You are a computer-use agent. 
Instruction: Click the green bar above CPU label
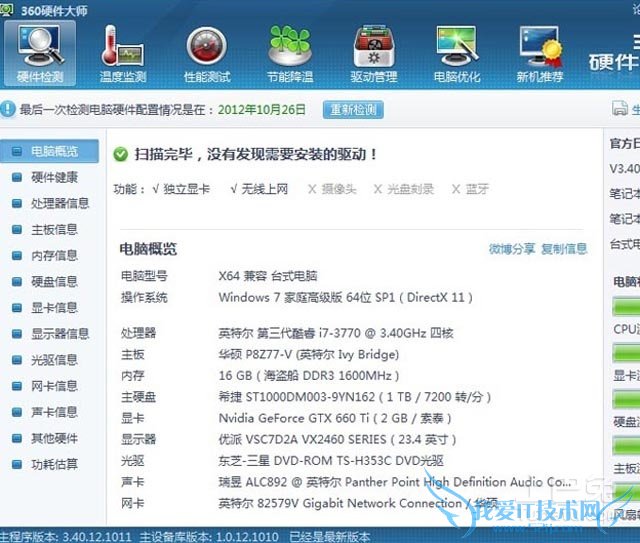coord(626,307)
